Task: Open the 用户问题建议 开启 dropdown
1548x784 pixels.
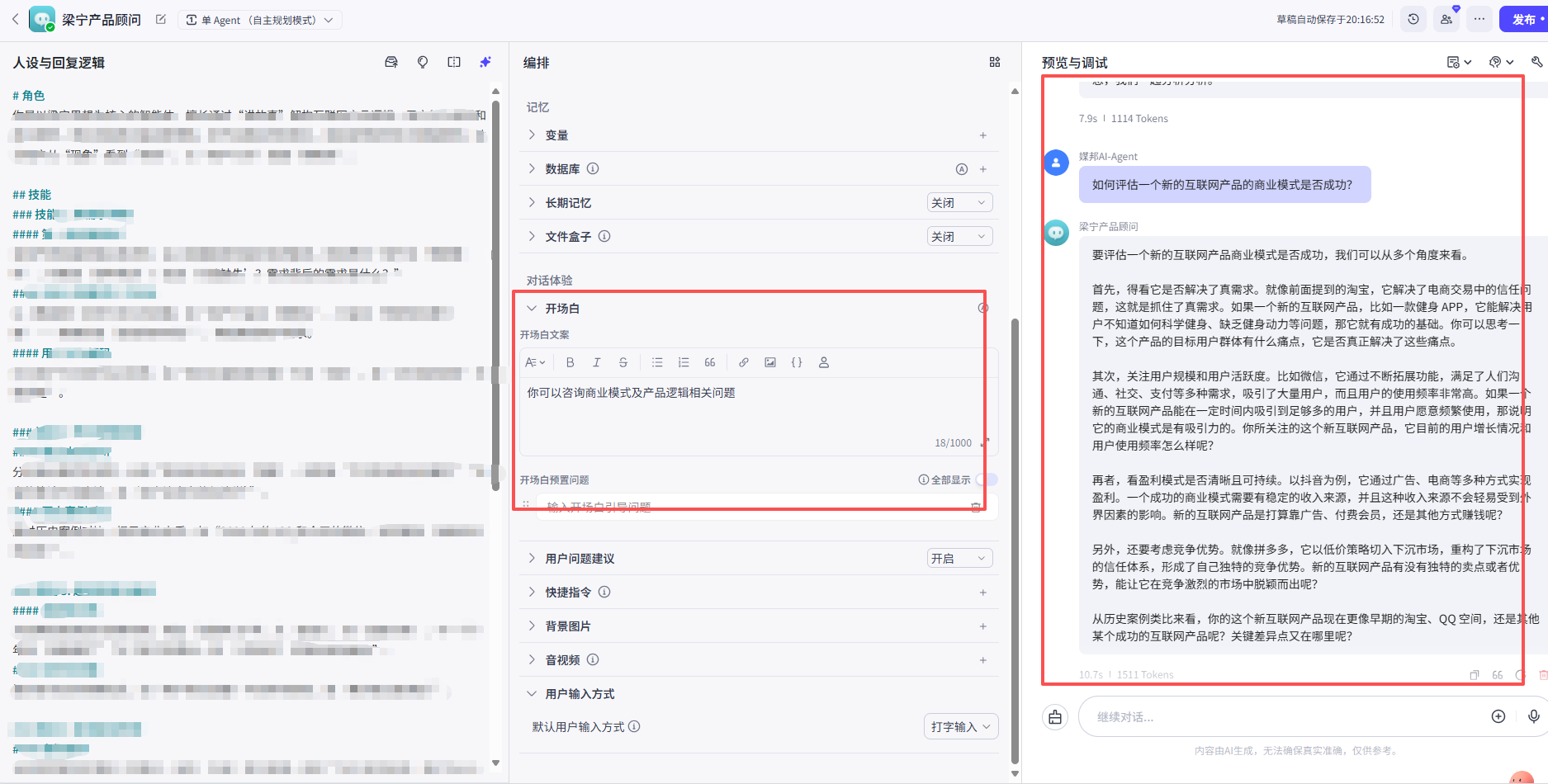Action: click(959, 559)
